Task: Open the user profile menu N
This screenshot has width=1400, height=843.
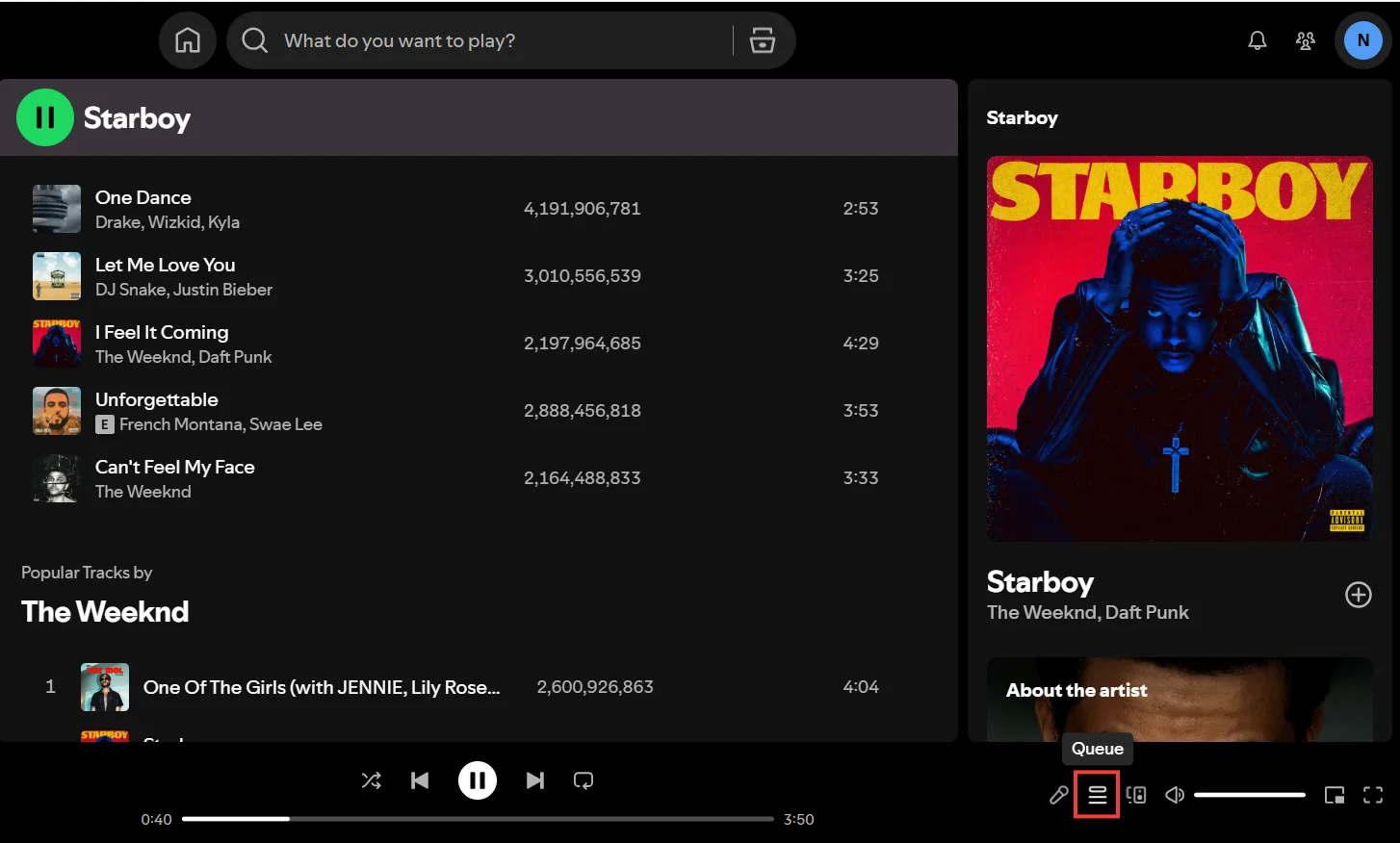Action: 1362,40
